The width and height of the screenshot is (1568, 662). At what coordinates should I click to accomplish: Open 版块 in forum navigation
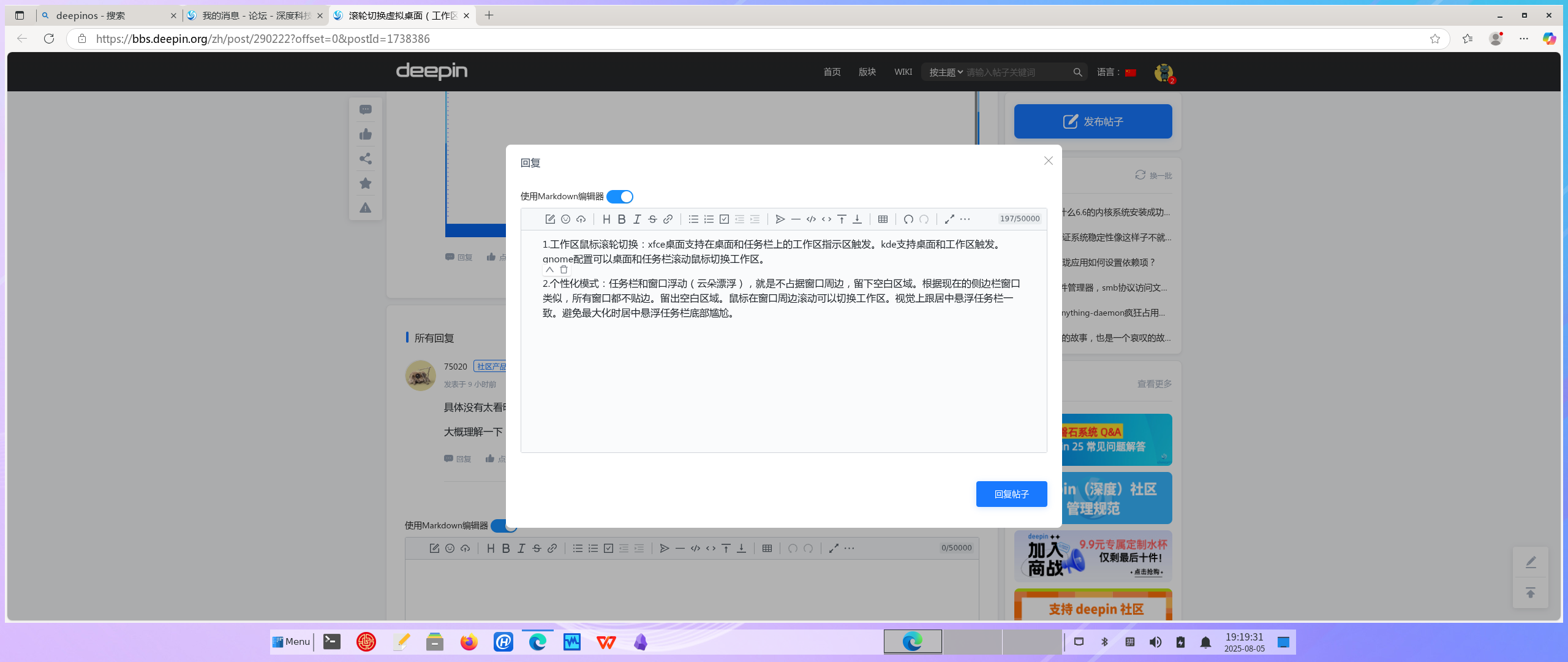(x=867, y=72)
